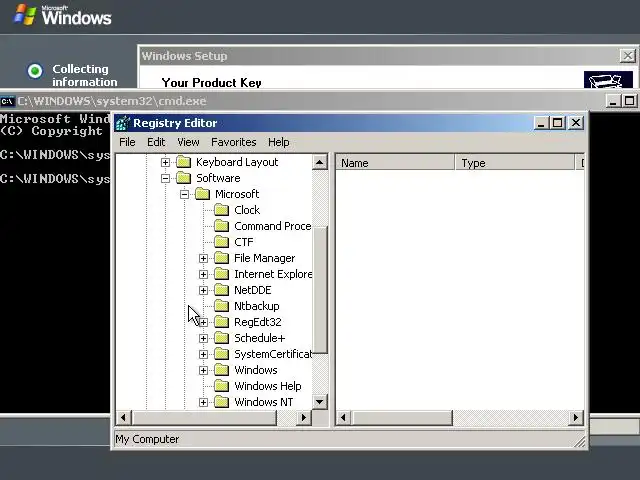640x480 pixels.
Task: Click the SystemCertificates folder icon
Action: point(222,354)
